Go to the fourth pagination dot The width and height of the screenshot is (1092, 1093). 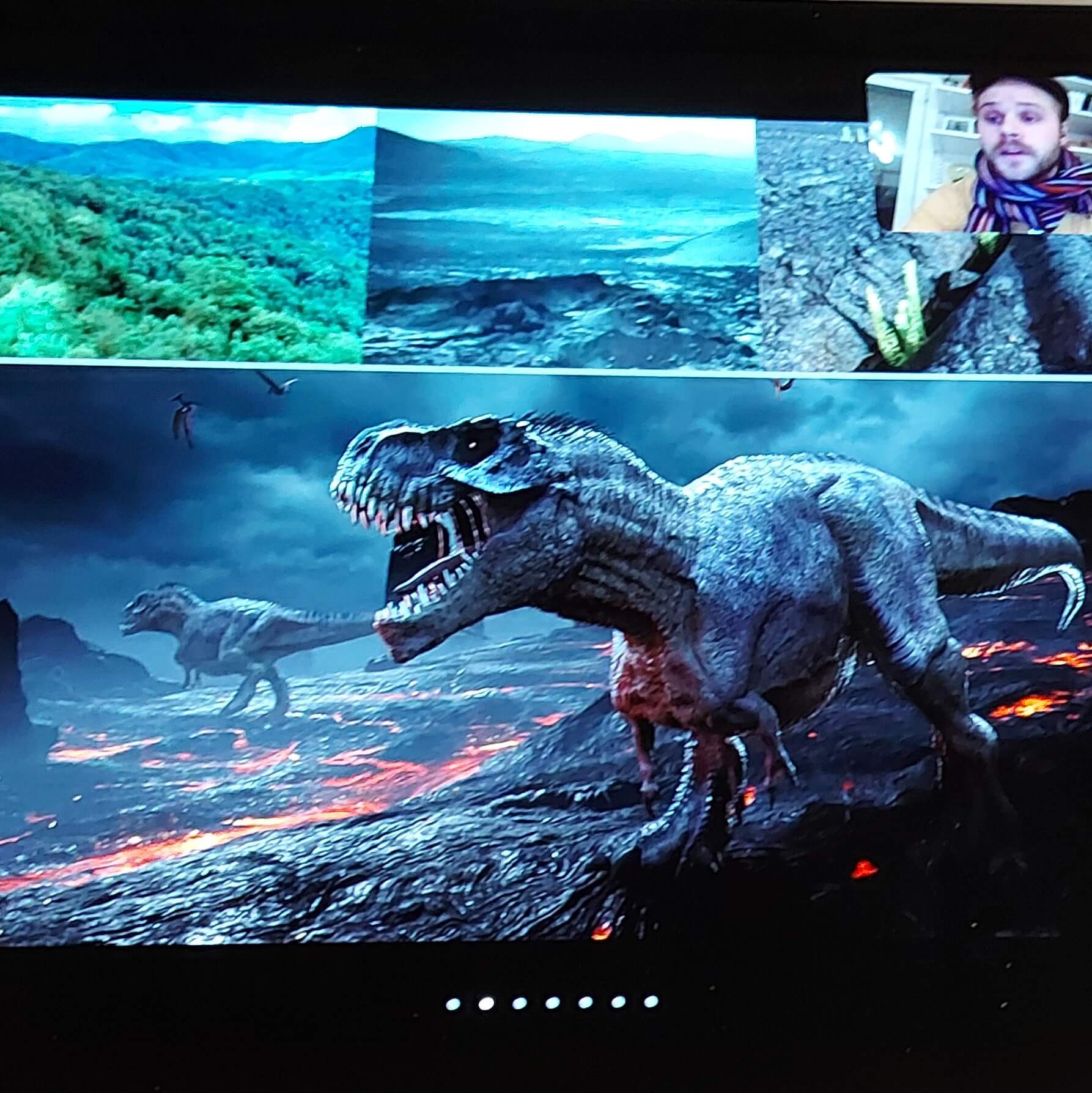[553, 1004]
